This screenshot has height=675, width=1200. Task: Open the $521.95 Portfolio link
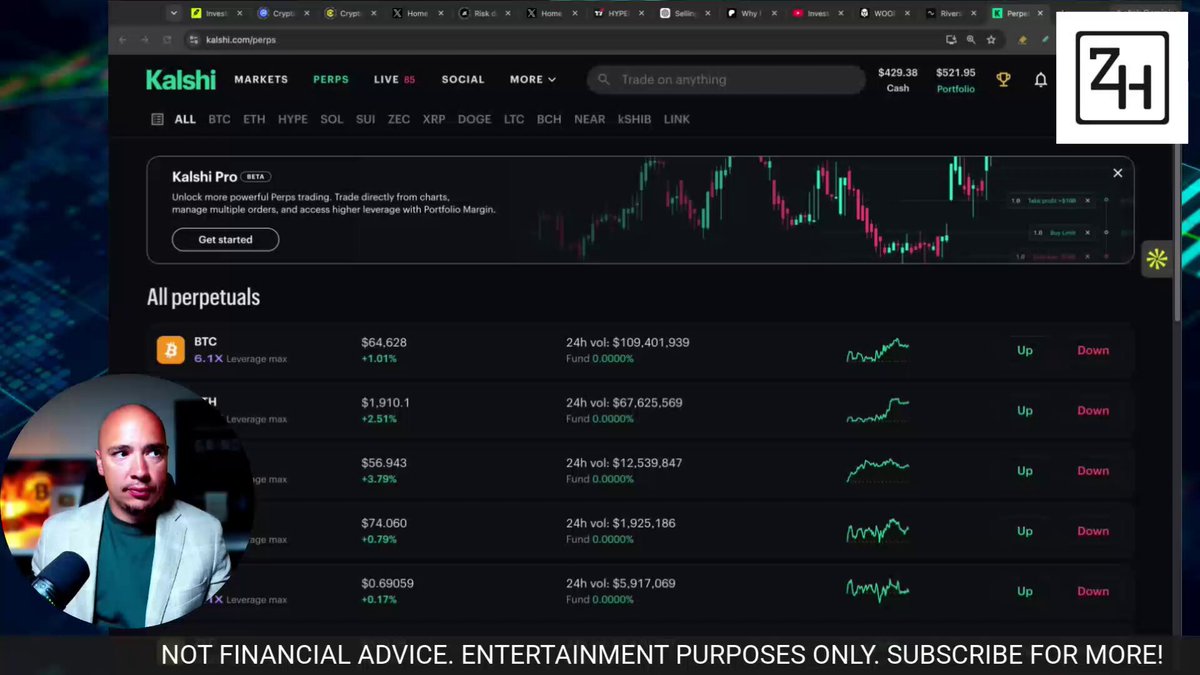tap(955, 80)
